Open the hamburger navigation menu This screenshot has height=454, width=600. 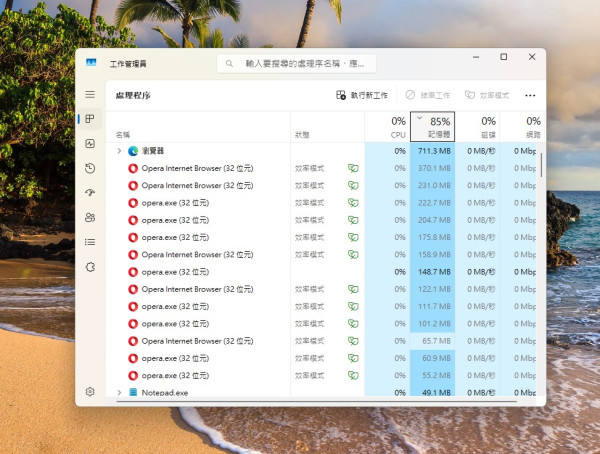point(90,94)
